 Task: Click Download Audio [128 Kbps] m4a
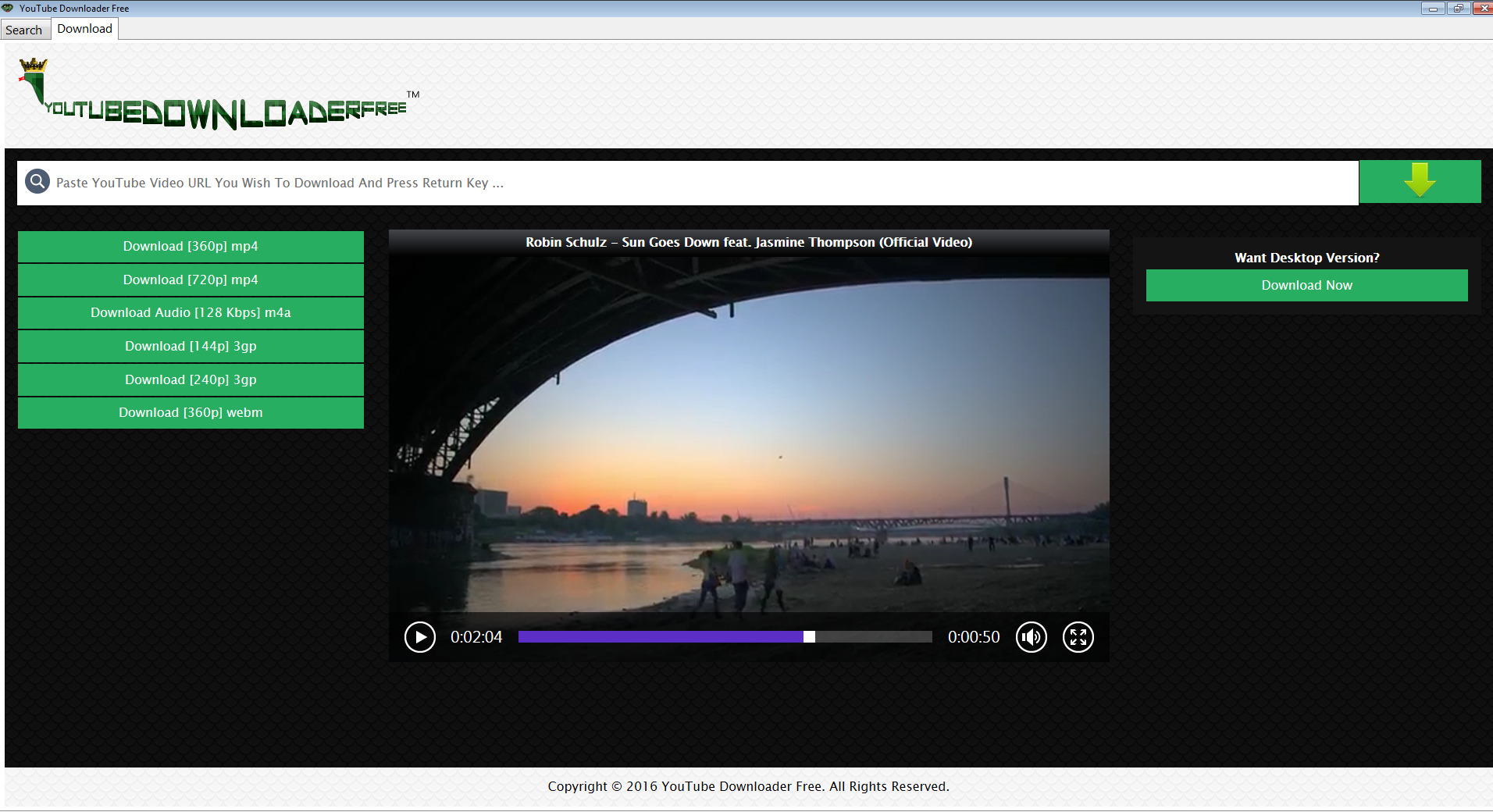click(191, 312)
